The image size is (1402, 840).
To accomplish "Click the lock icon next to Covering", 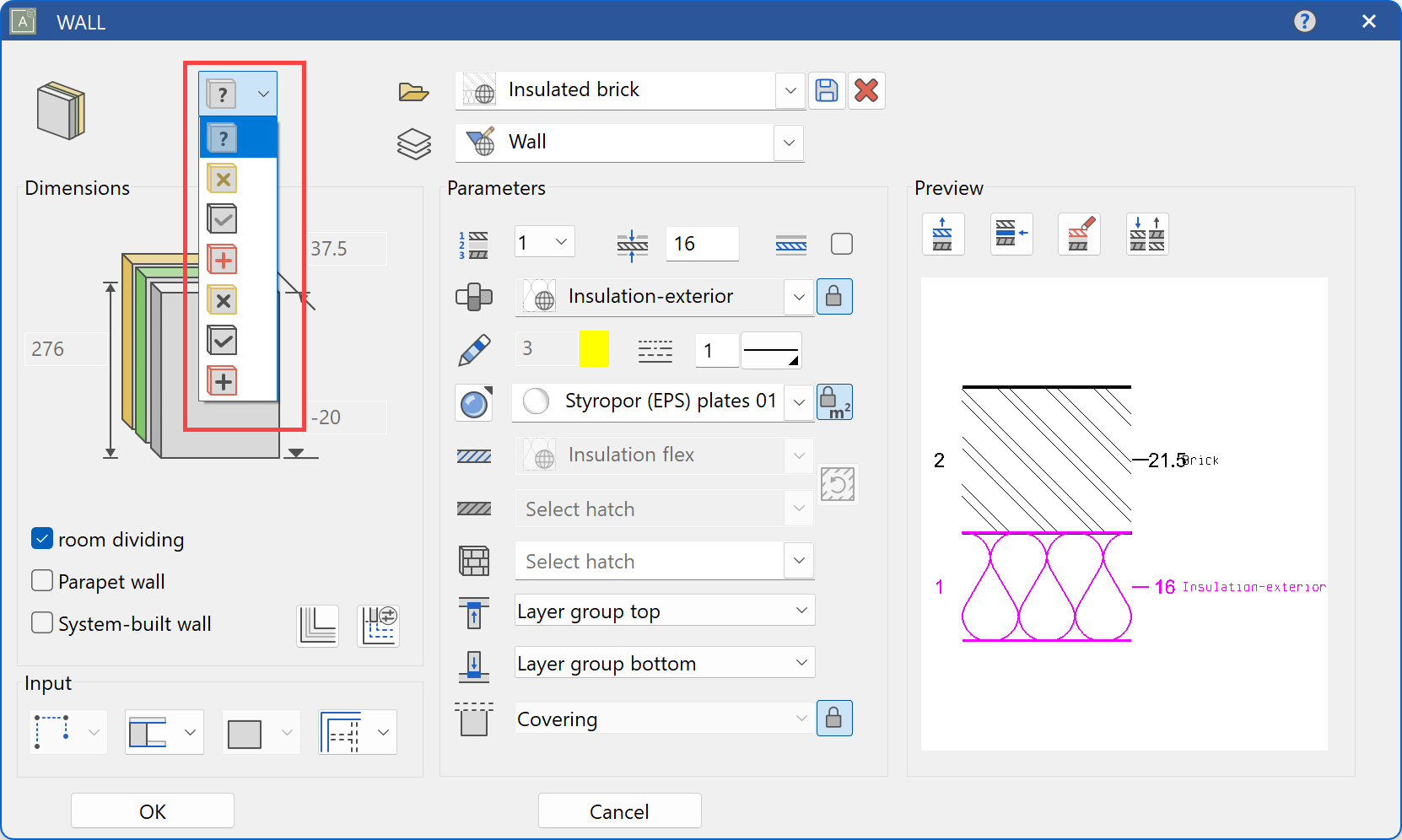I will (833, 718).
